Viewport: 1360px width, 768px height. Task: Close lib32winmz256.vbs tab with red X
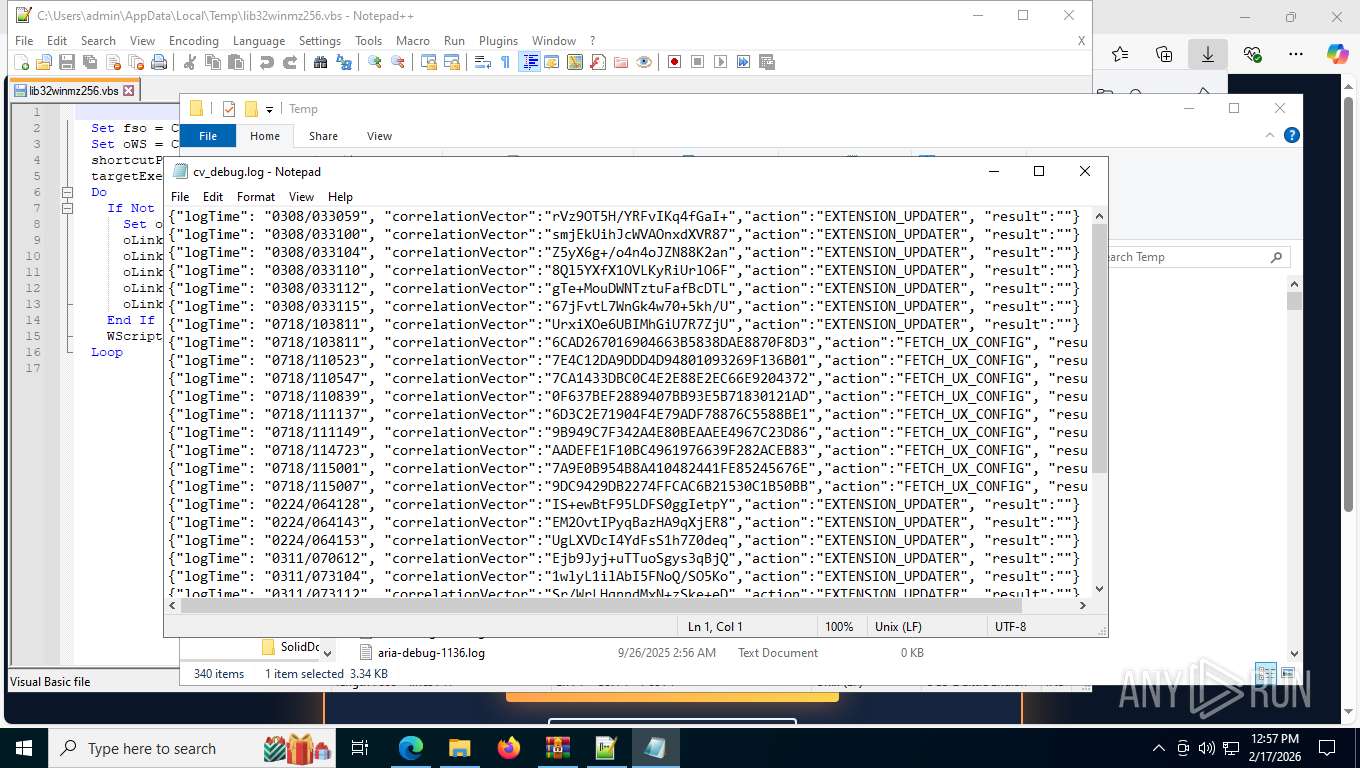(128, 90)
